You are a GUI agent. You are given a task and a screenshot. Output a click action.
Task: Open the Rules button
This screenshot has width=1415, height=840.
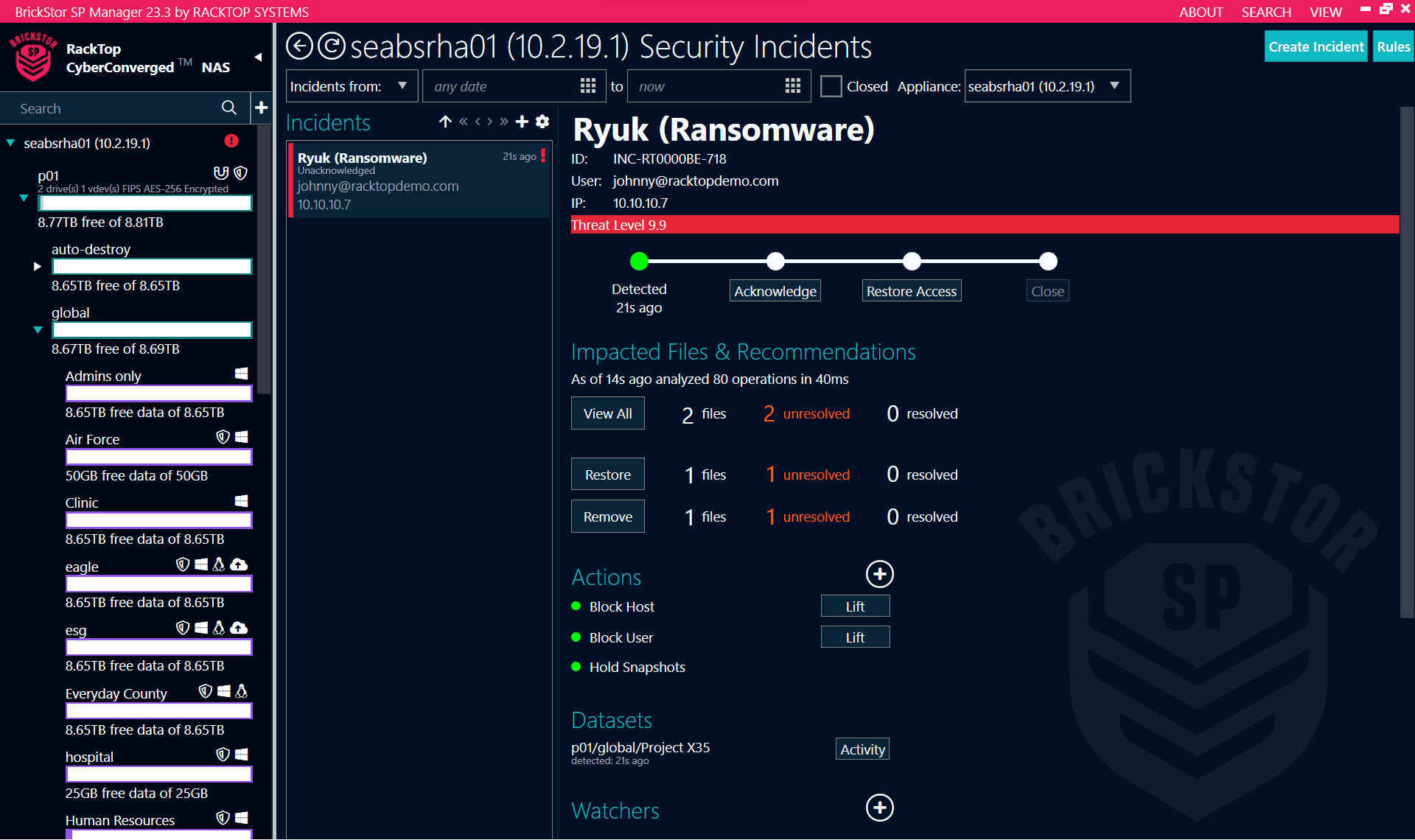[1393, 46]
